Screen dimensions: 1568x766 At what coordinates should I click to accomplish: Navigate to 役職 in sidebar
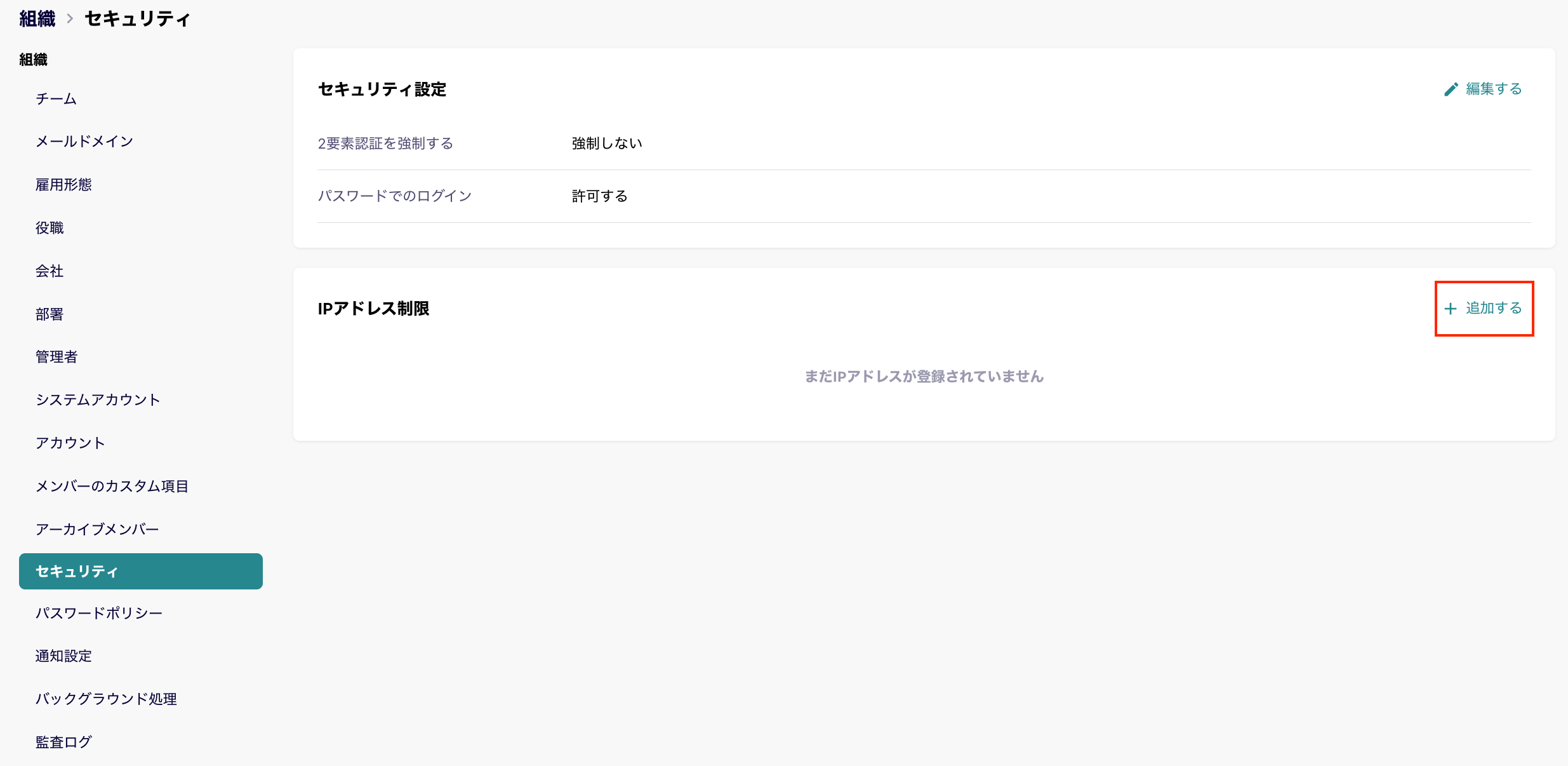point(50,227)
